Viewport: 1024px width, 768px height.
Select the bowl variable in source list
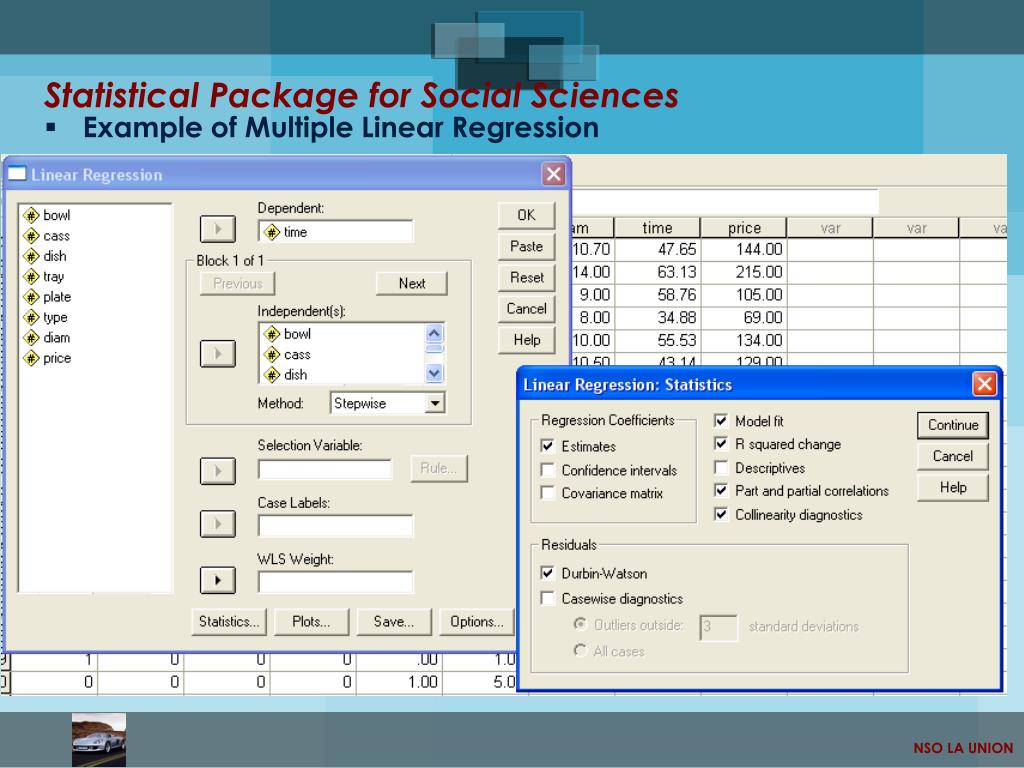click(47, 215)
